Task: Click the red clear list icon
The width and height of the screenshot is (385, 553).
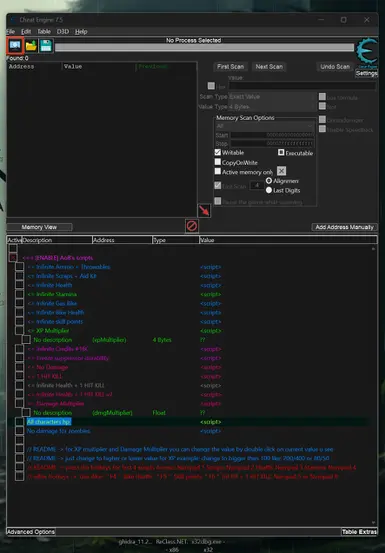Action: 192,226
